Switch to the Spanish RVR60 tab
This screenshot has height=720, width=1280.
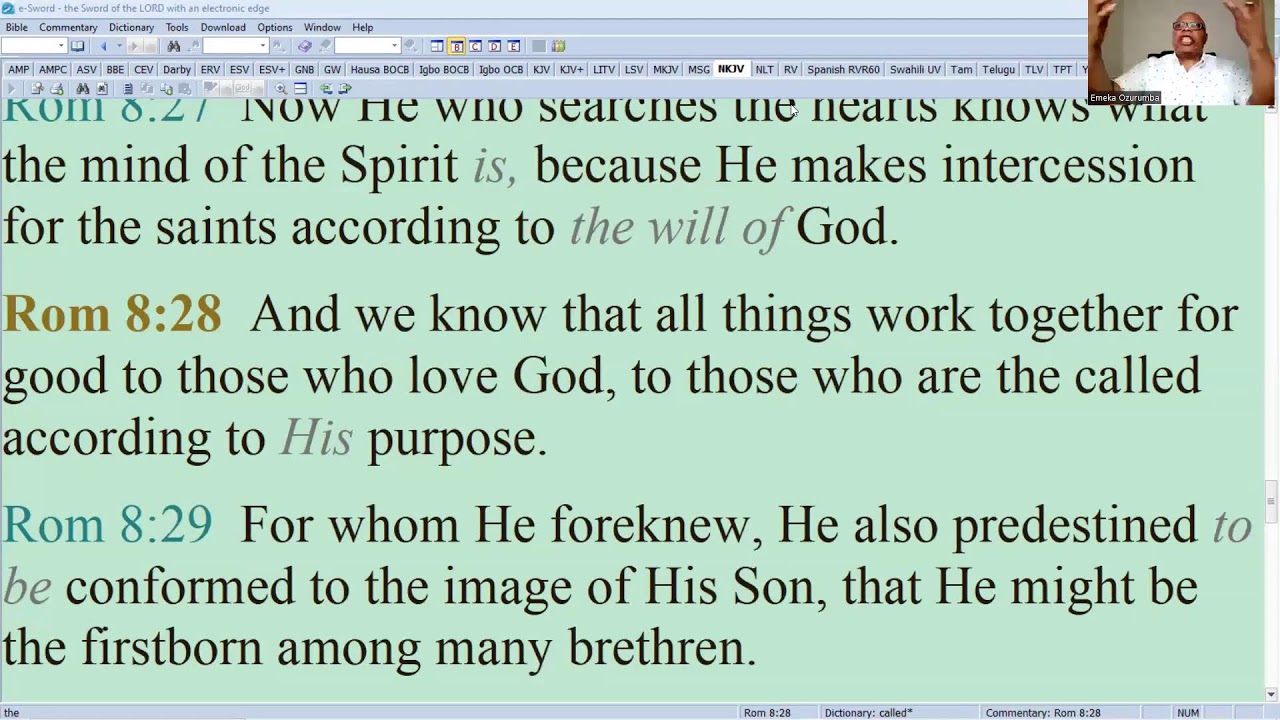pyautogui.click(x=843, y=69)
